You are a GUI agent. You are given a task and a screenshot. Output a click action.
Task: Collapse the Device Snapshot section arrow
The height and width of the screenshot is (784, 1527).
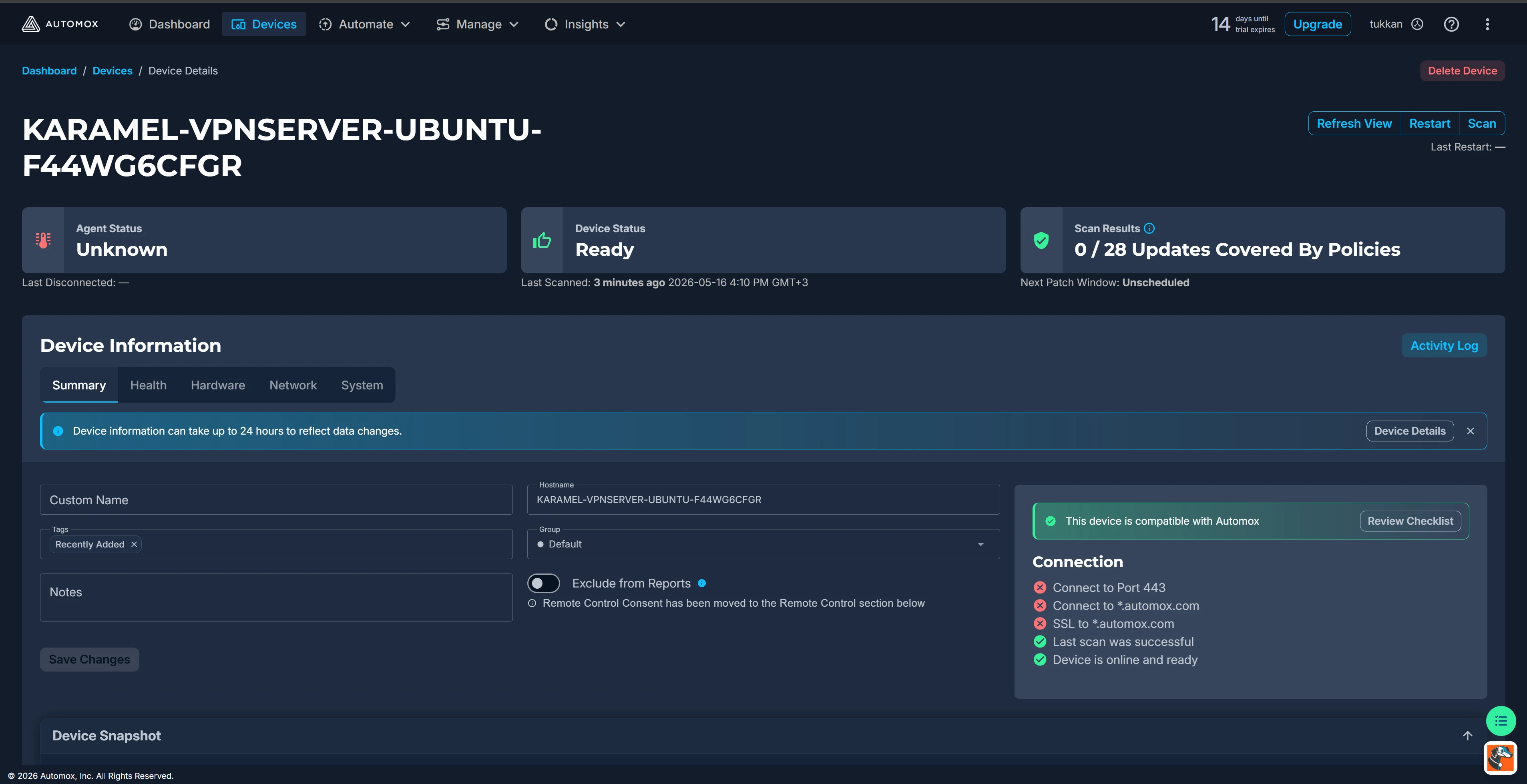[x=1468, y=736]
